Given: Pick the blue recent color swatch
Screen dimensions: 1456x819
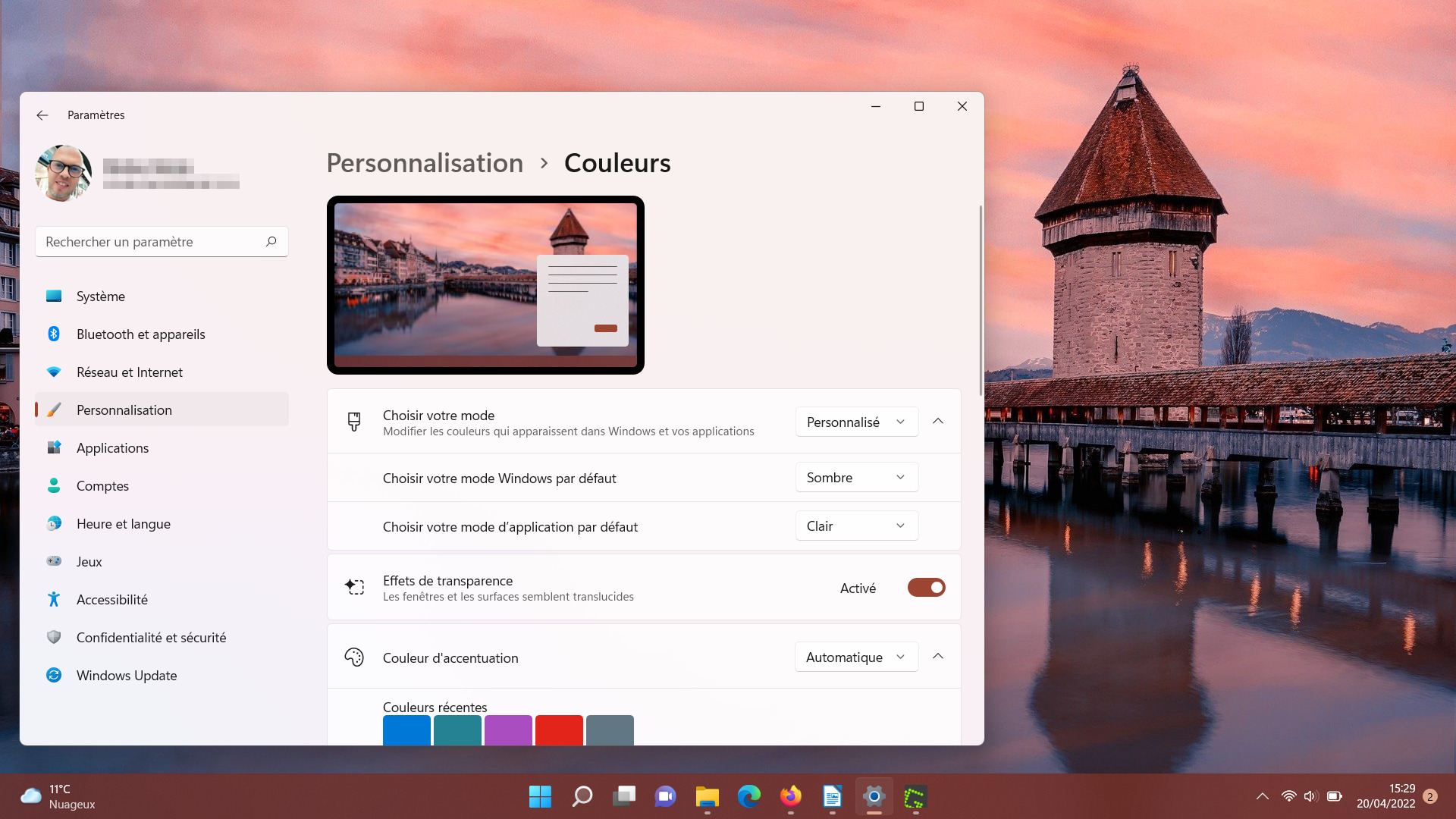Looking at the screenshot, I should tap(406, 730).
